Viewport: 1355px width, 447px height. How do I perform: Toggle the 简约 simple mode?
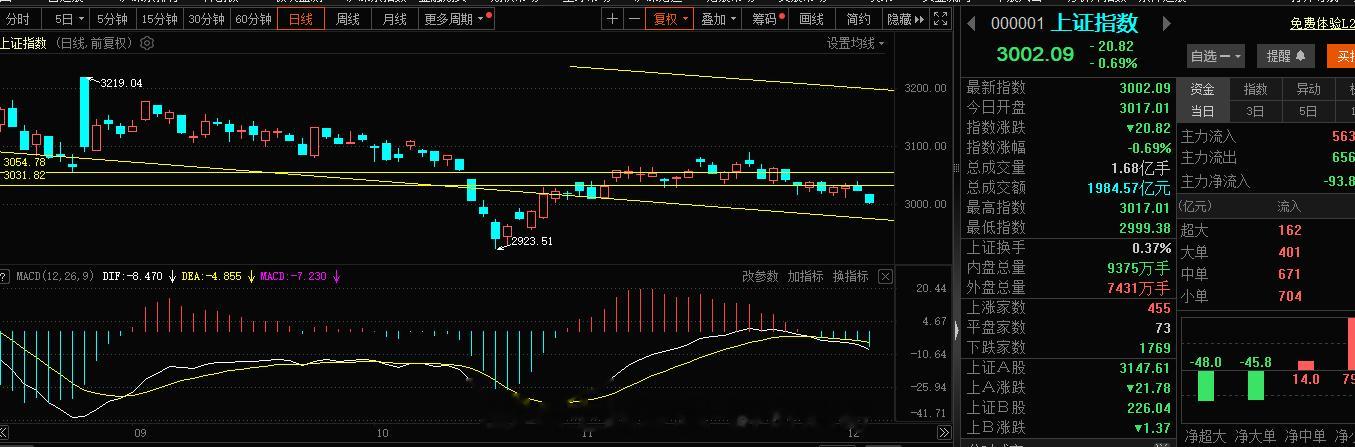pos(858,19)
